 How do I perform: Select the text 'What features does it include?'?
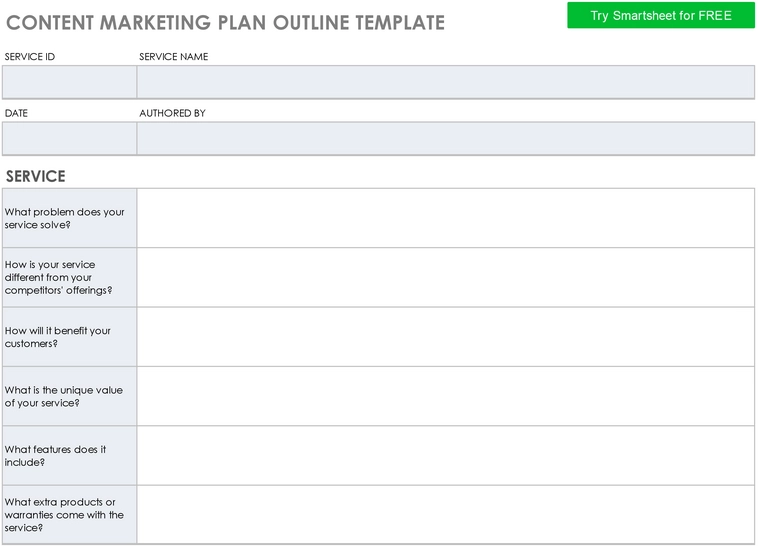click(55, 456)
